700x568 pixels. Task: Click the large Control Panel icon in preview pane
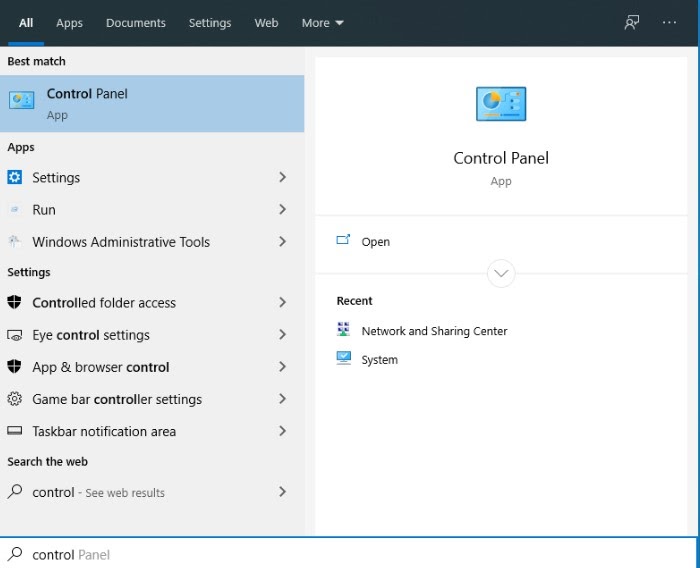pyautogui.click(x=501, y=103)
